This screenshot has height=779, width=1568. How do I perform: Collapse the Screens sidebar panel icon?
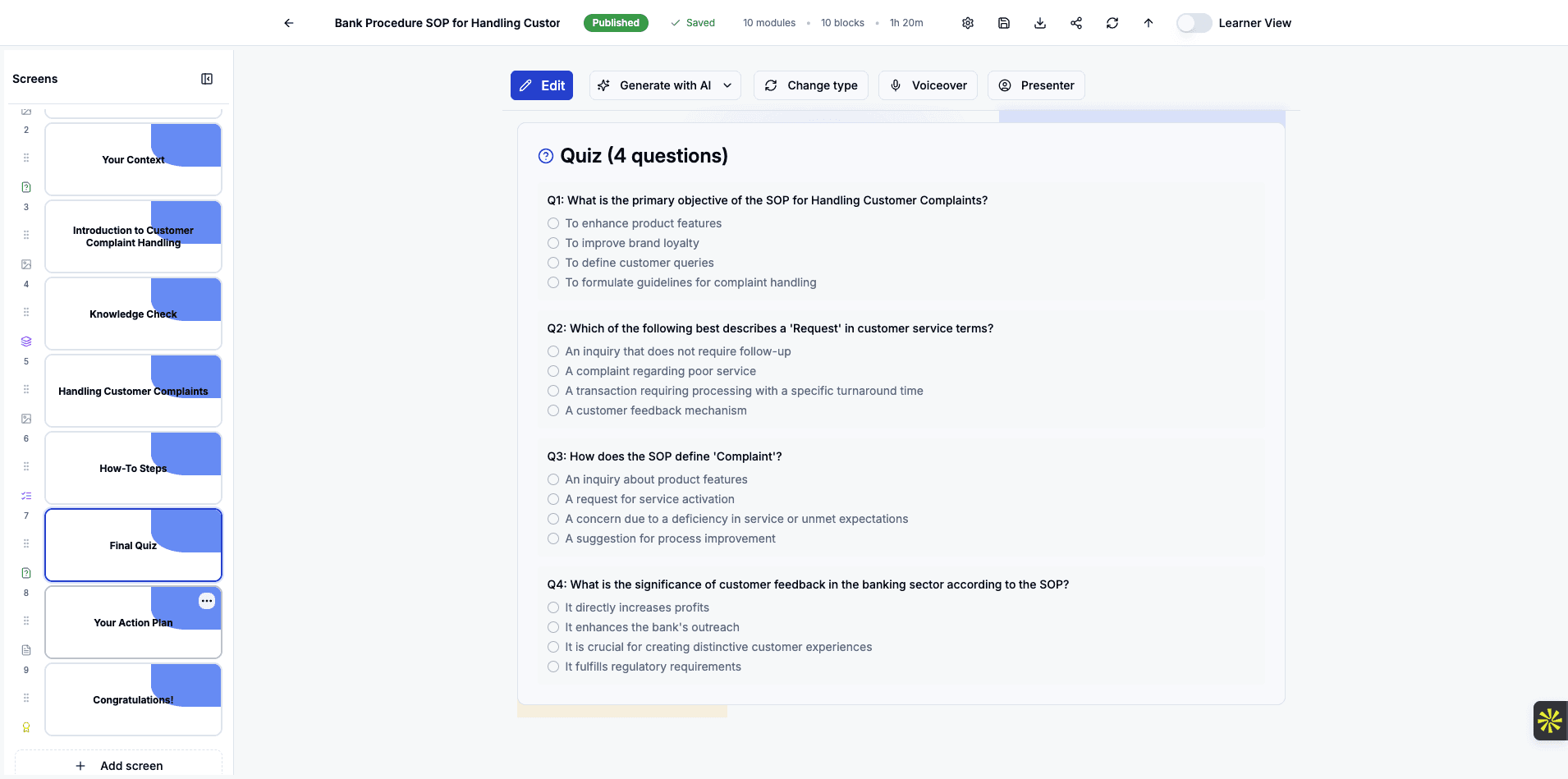pos(207,79)
